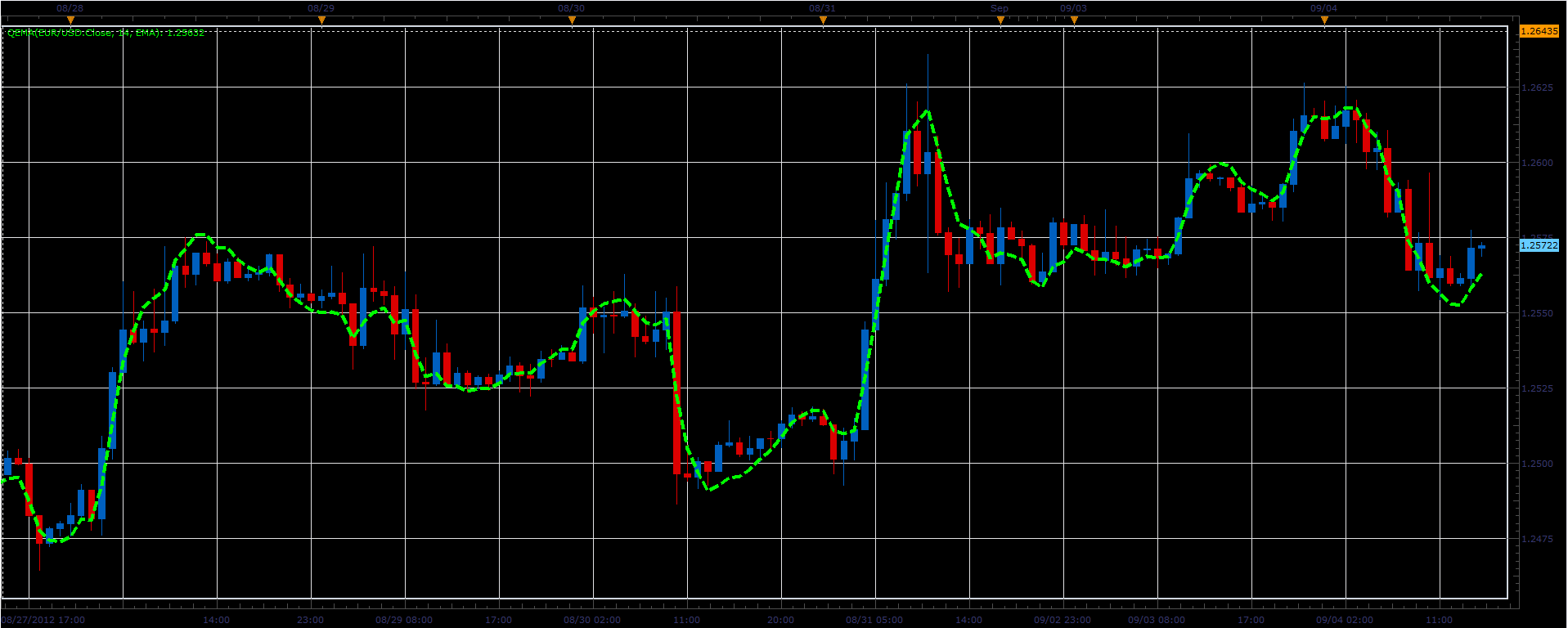Click the 08/31 05:00 time label
This screenshot has height=628, width=1568.
click(874, 620)
